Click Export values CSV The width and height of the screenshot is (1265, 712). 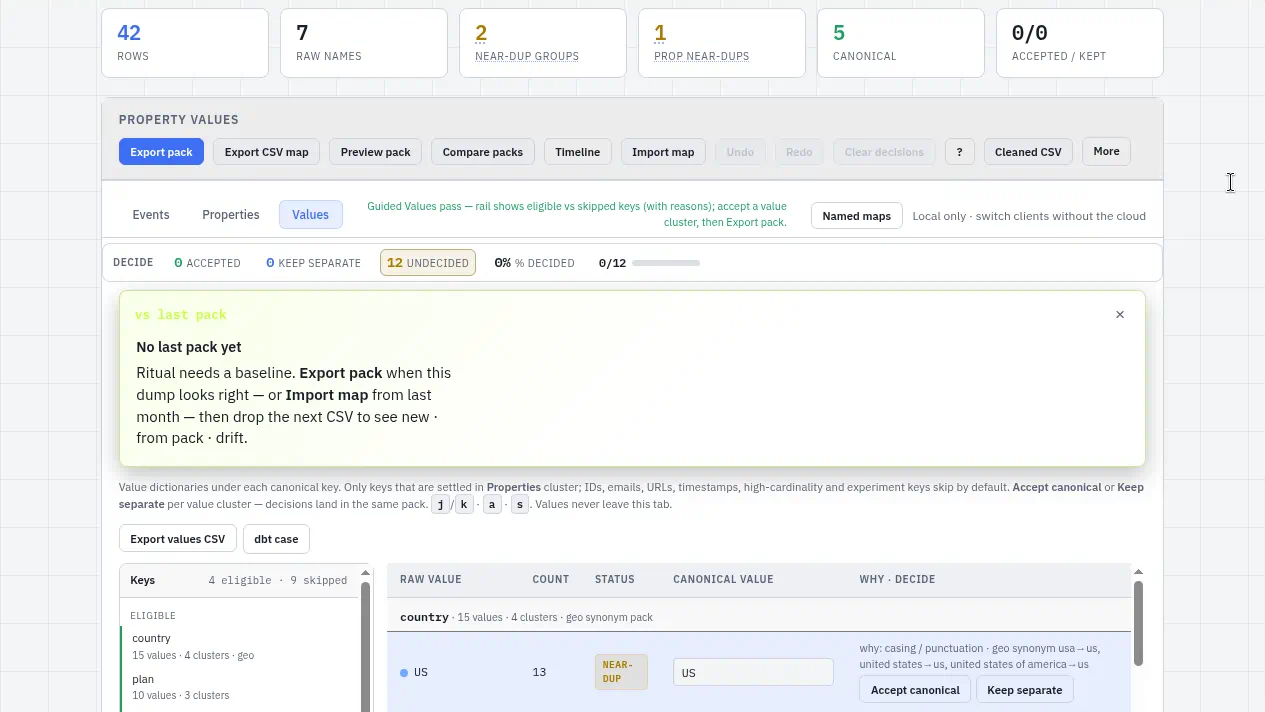[178, 539]
